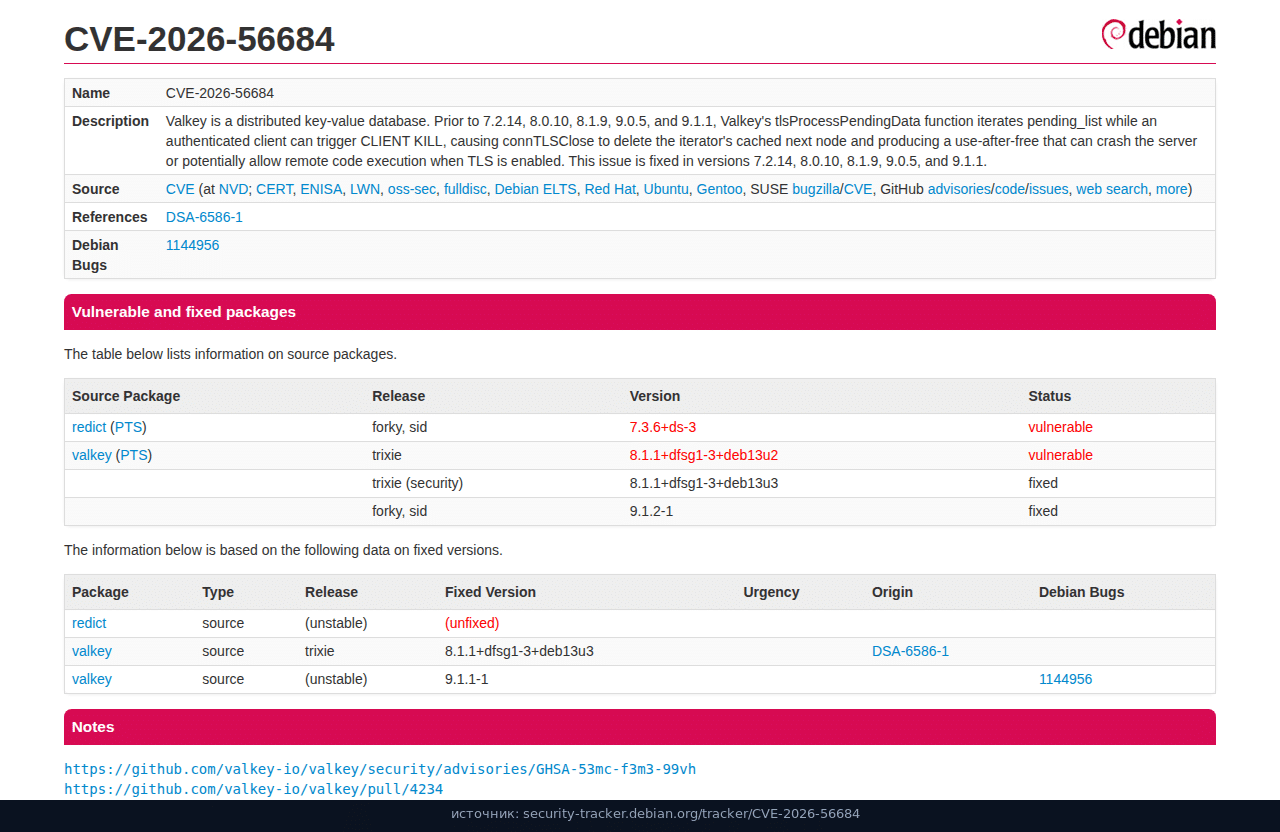
Task: Open the GitHub issues link
Action: (x=1049, y=189)
